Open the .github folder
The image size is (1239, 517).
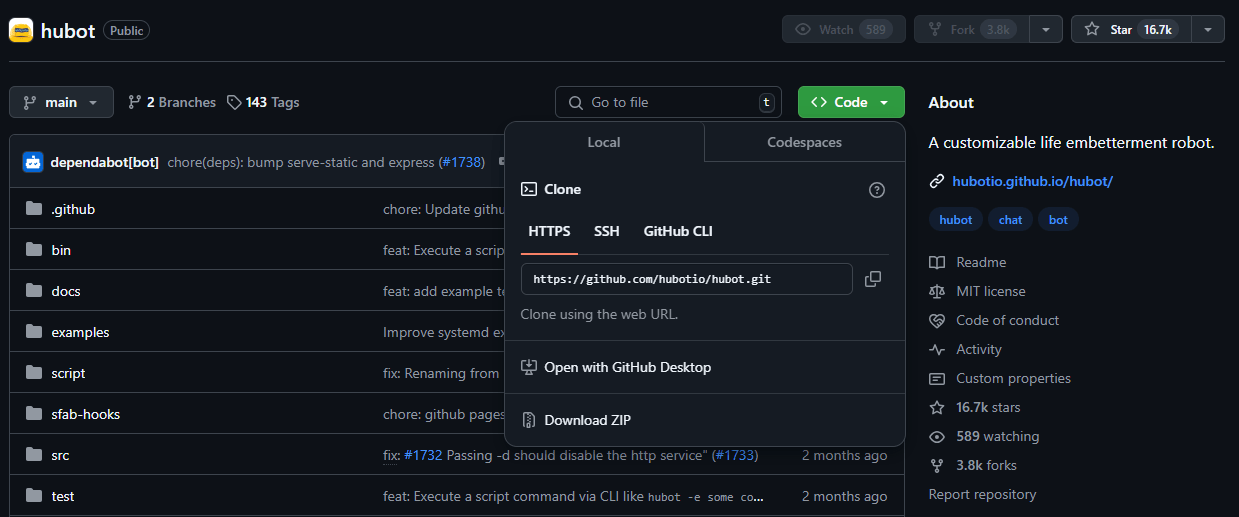(x=73, y=209)
